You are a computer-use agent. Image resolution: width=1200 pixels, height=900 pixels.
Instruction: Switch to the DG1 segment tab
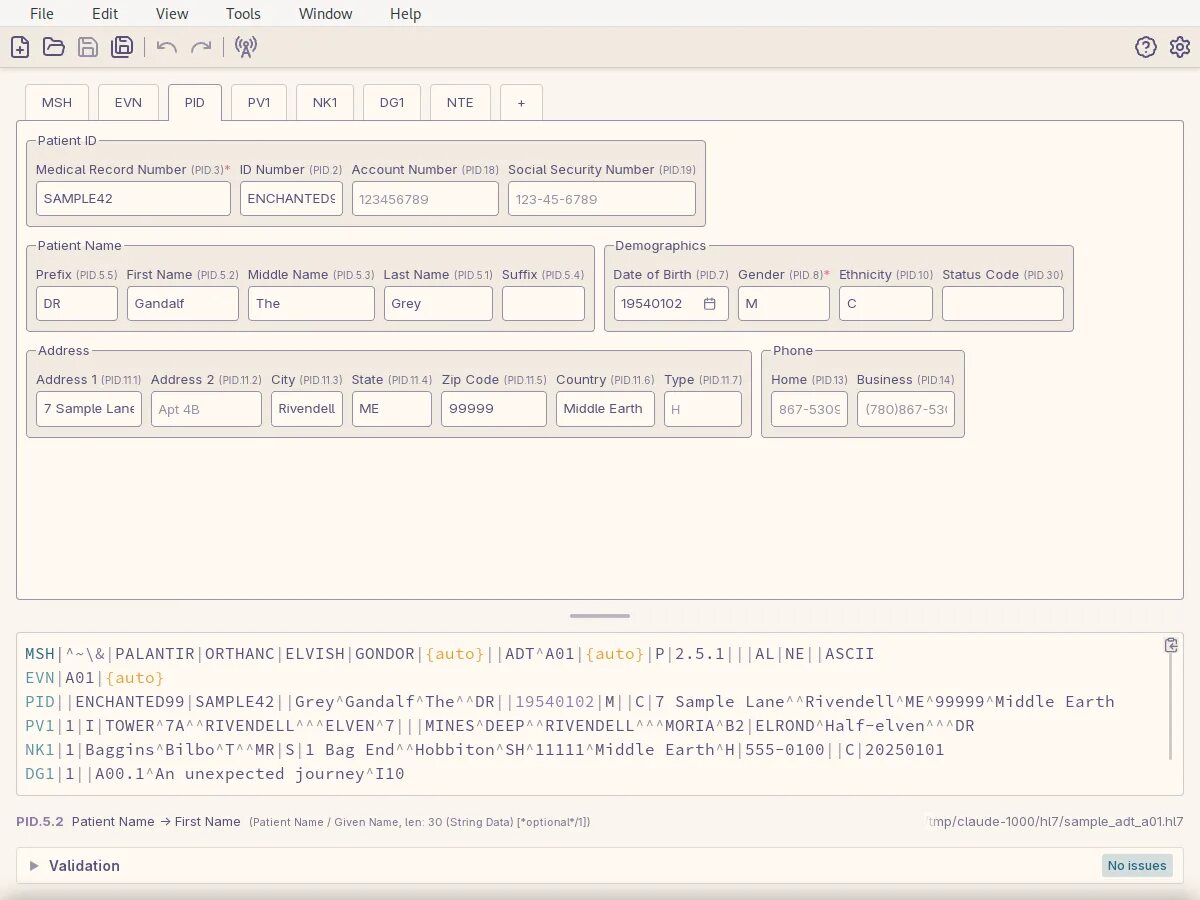(x=392, y=103)
